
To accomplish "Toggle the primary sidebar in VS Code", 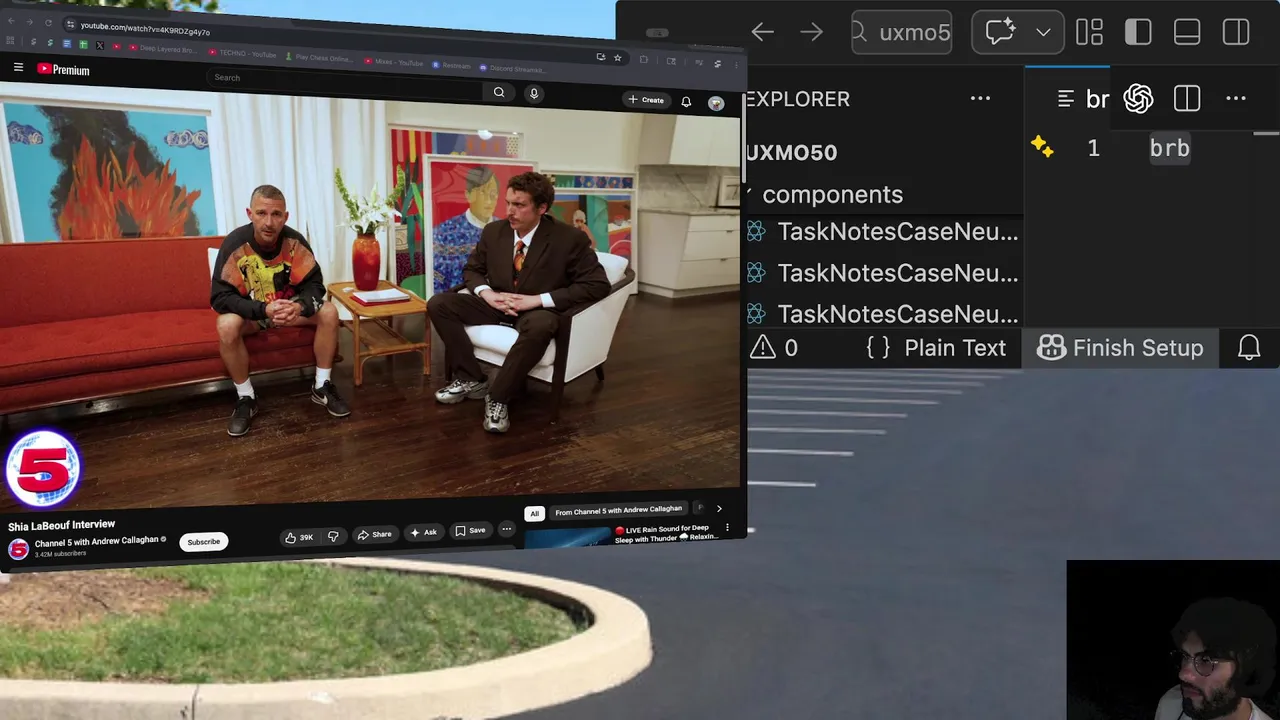I will 1138,32.
